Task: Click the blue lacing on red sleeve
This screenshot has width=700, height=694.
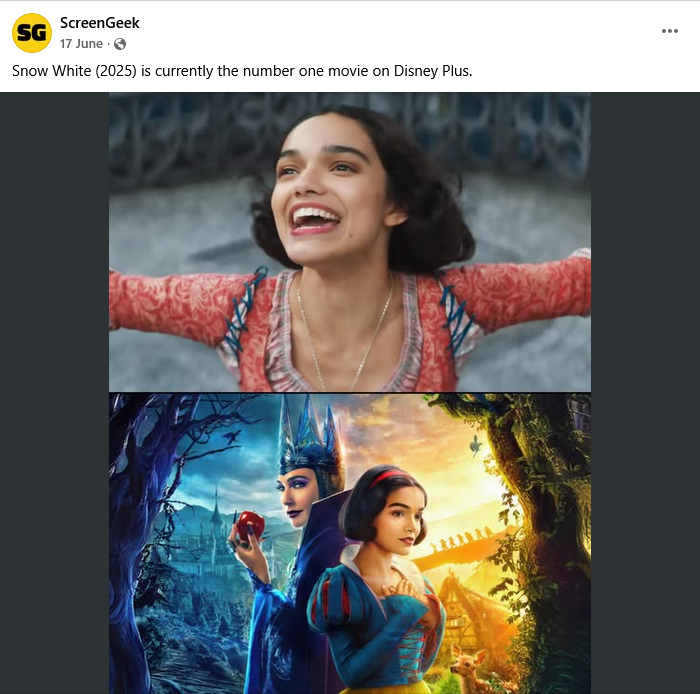Action: 245,309
